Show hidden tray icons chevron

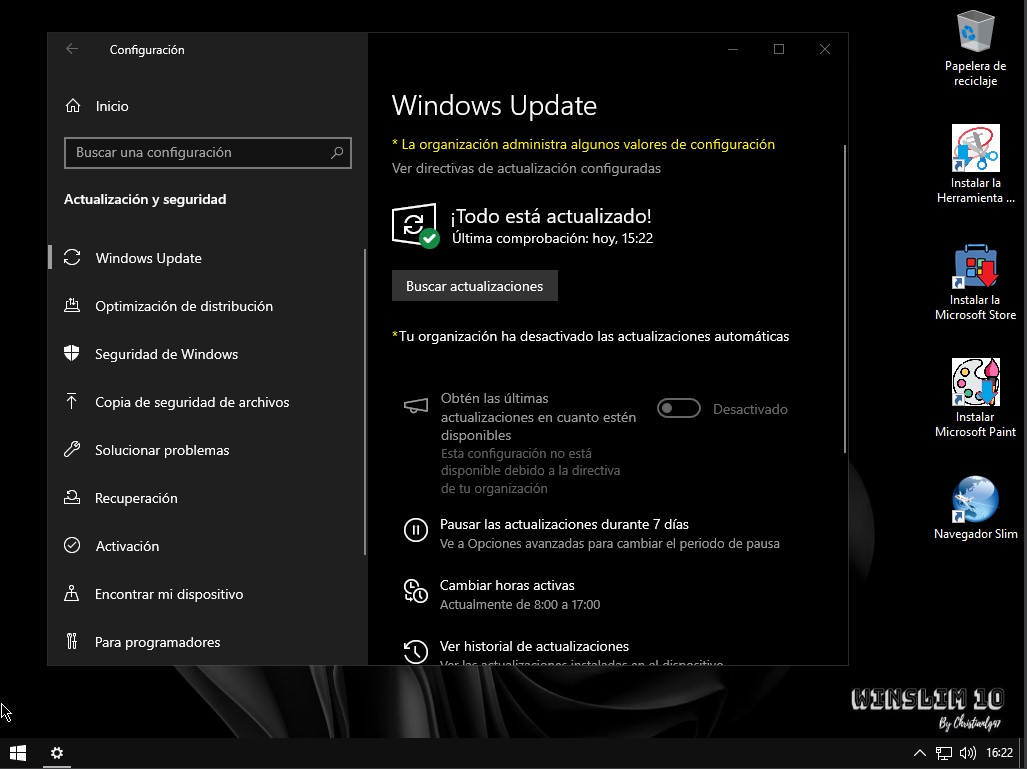(x=920, y=753)
